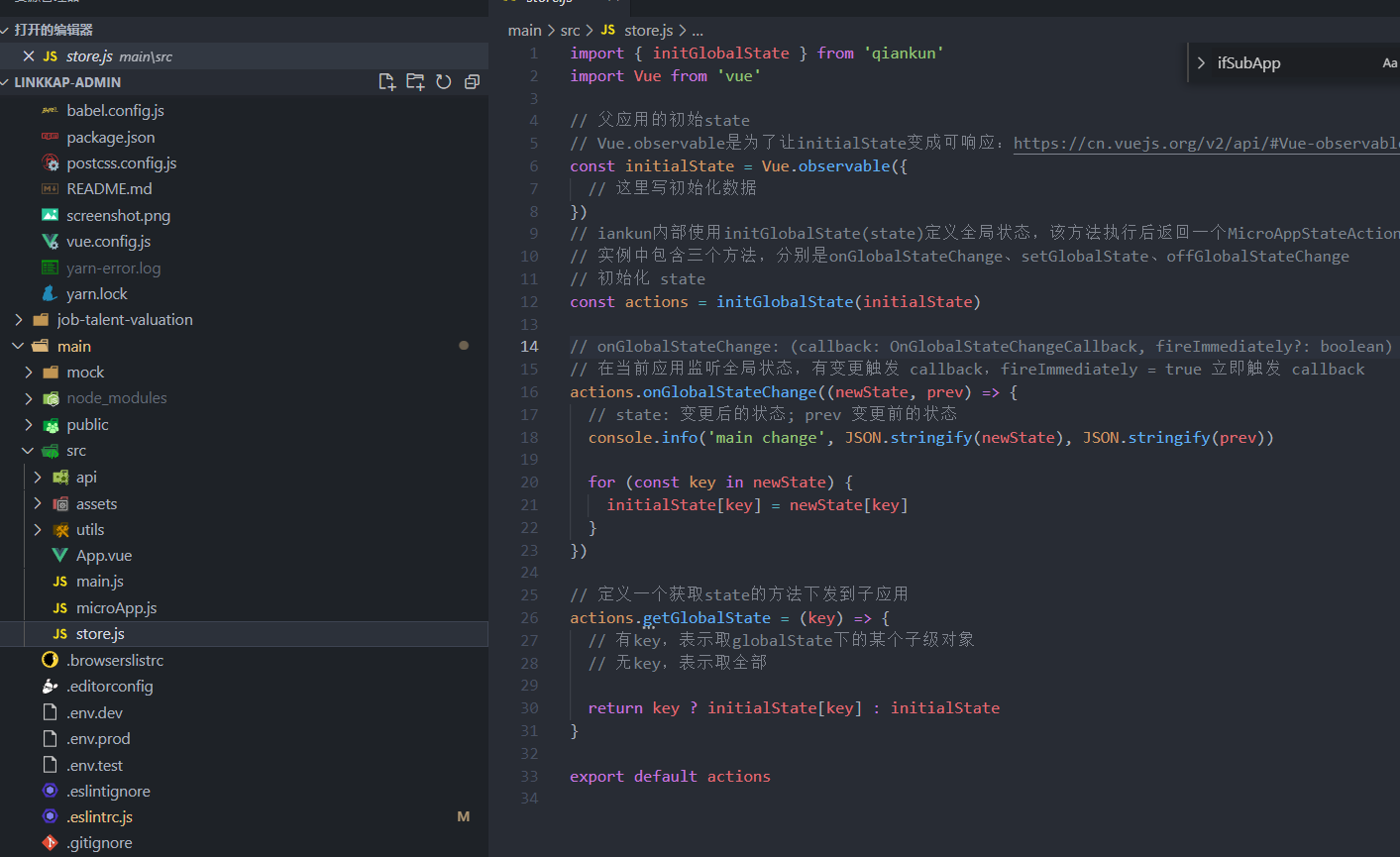
Task: Expand the utils folder
Action: pos(38,530)
